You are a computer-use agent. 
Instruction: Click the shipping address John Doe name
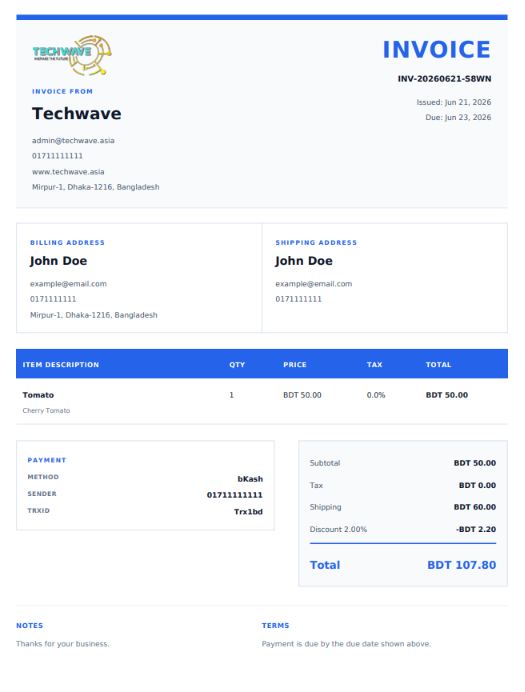tap(304, 261)
